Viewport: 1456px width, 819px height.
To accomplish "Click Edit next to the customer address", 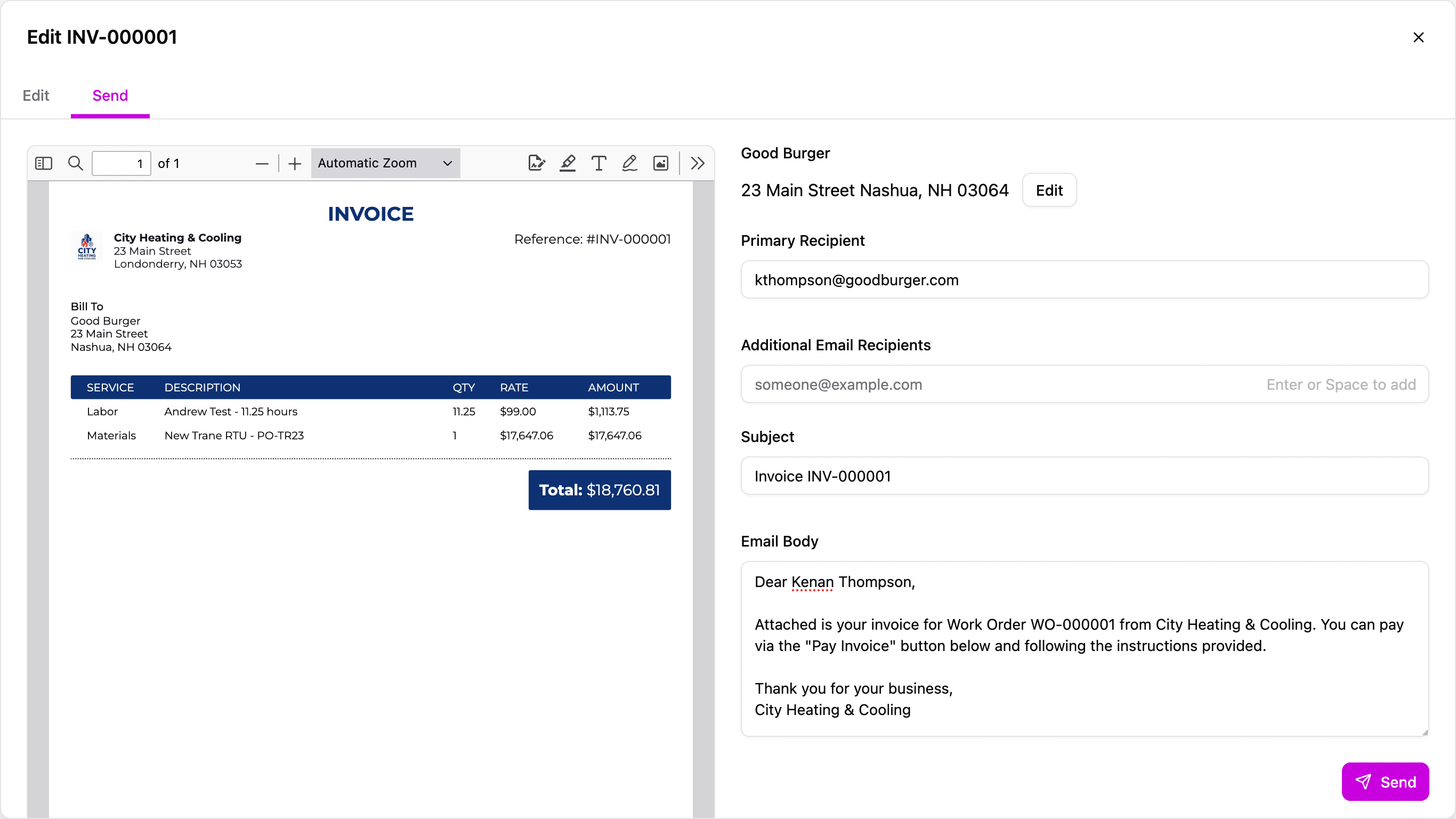I will tap(1049, 190).
